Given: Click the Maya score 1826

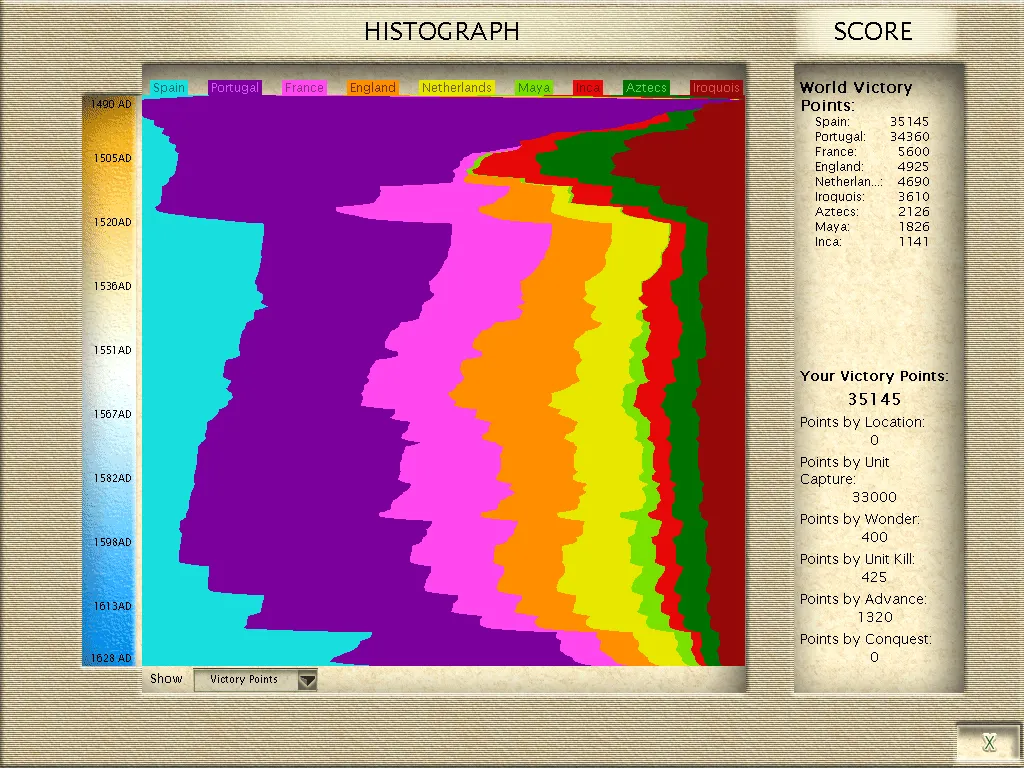Looking at the screenshot, I should (913, 227).
